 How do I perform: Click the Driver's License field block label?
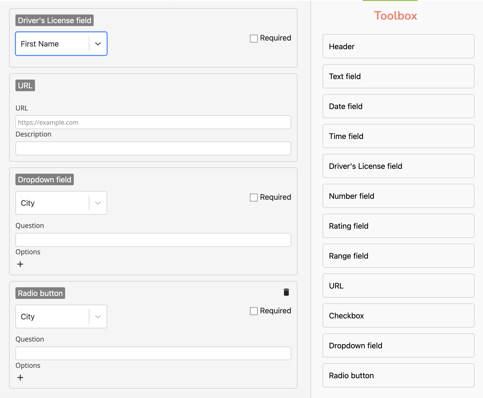tap(54, 20)
